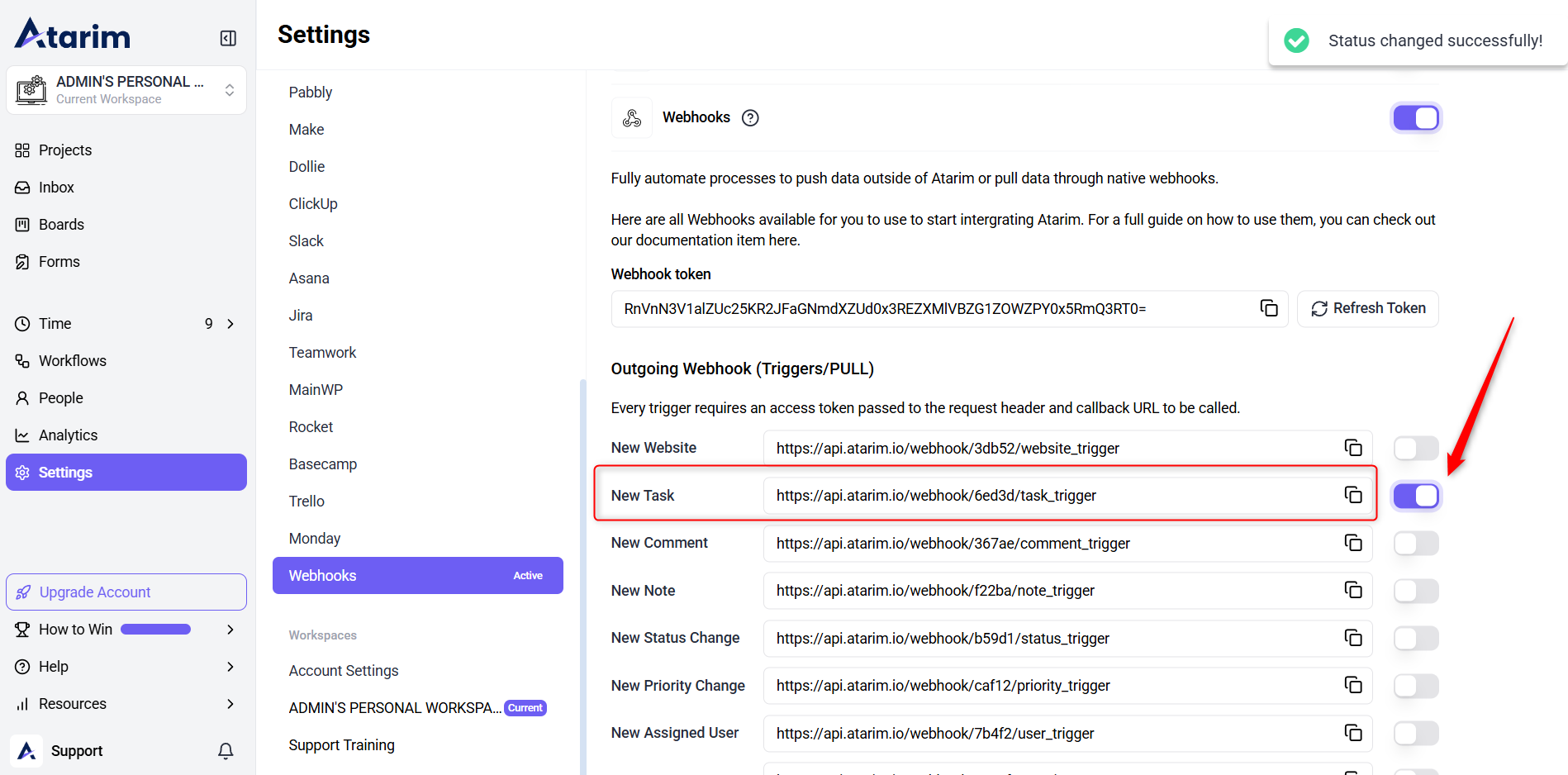
Task: Click the Webhooks help question mark icon
Action: pos(750,118)
